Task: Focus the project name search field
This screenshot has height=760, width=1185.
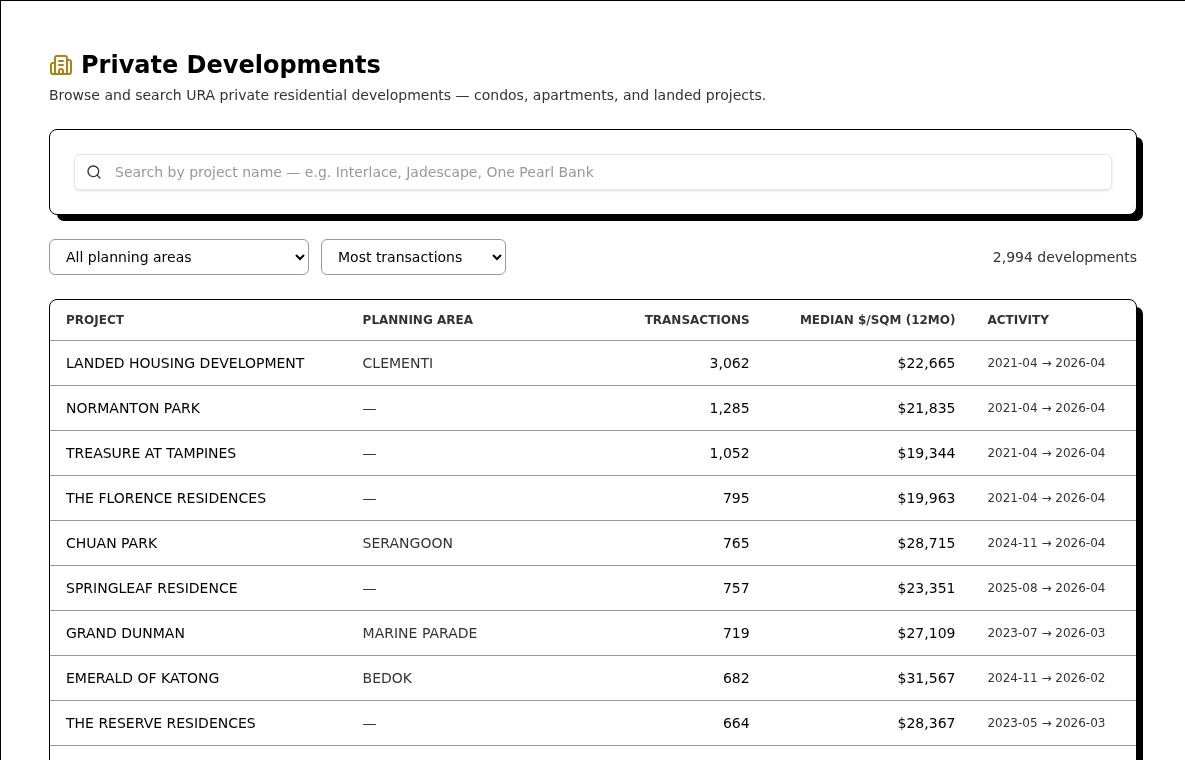Action: (x=592, y=172)
